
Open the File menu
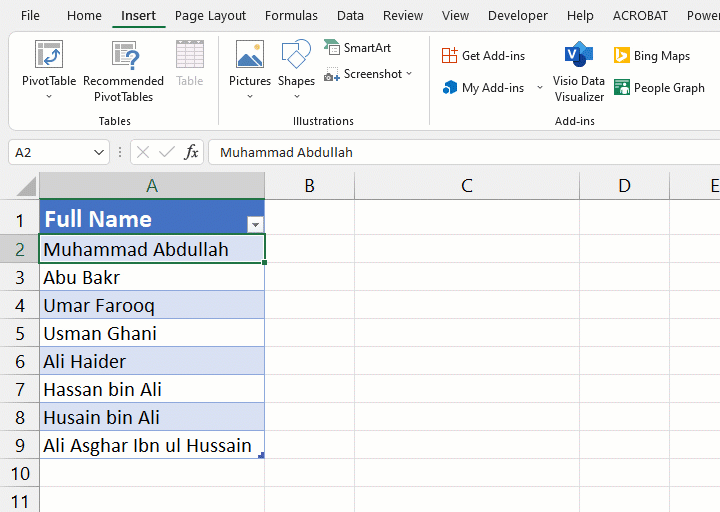coord(30,16)
